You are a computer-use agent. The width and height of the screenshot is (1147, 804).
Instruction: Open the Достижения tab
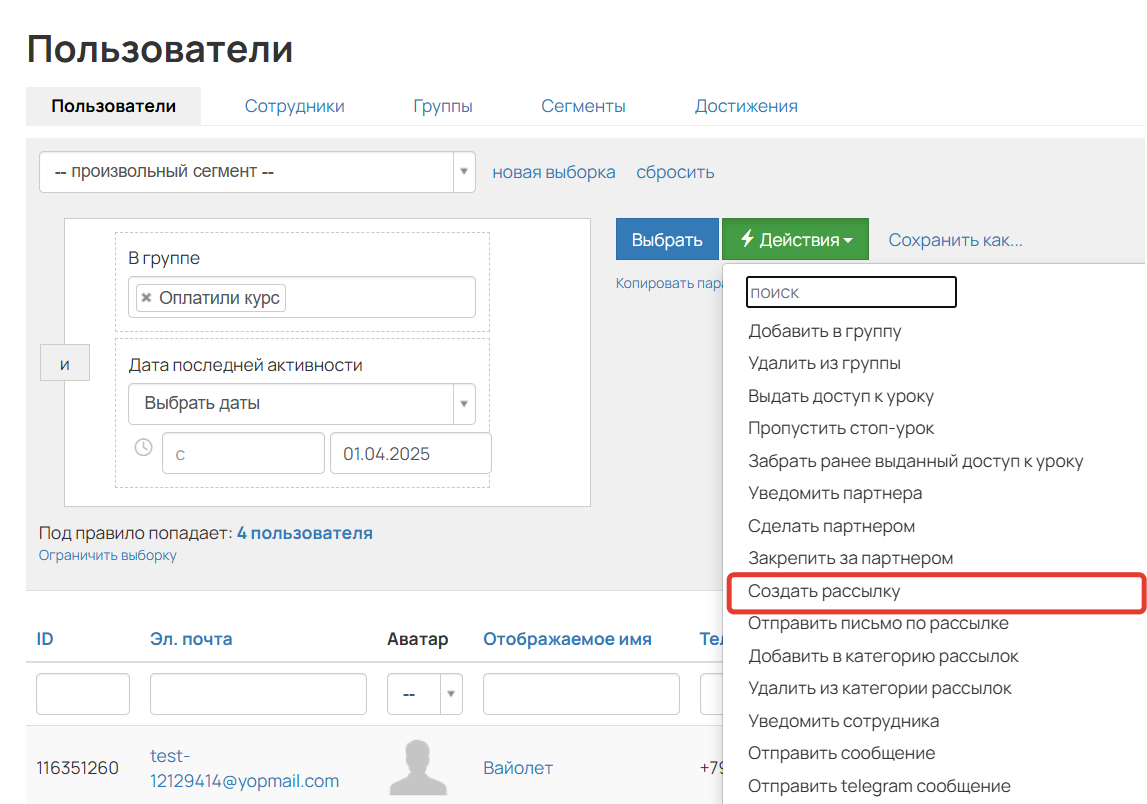click(746, 106)
